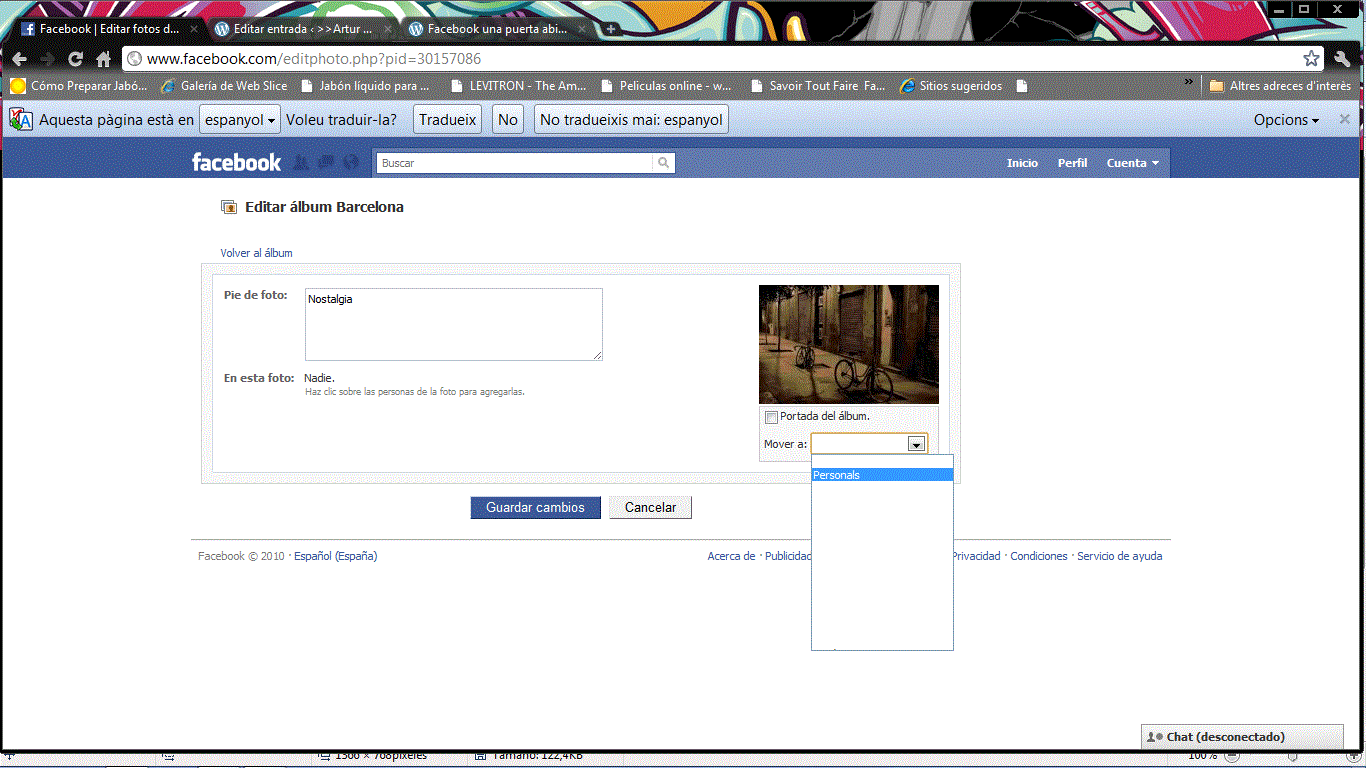Enable the Portada del álbum checkbox

(x=771, y=417)
